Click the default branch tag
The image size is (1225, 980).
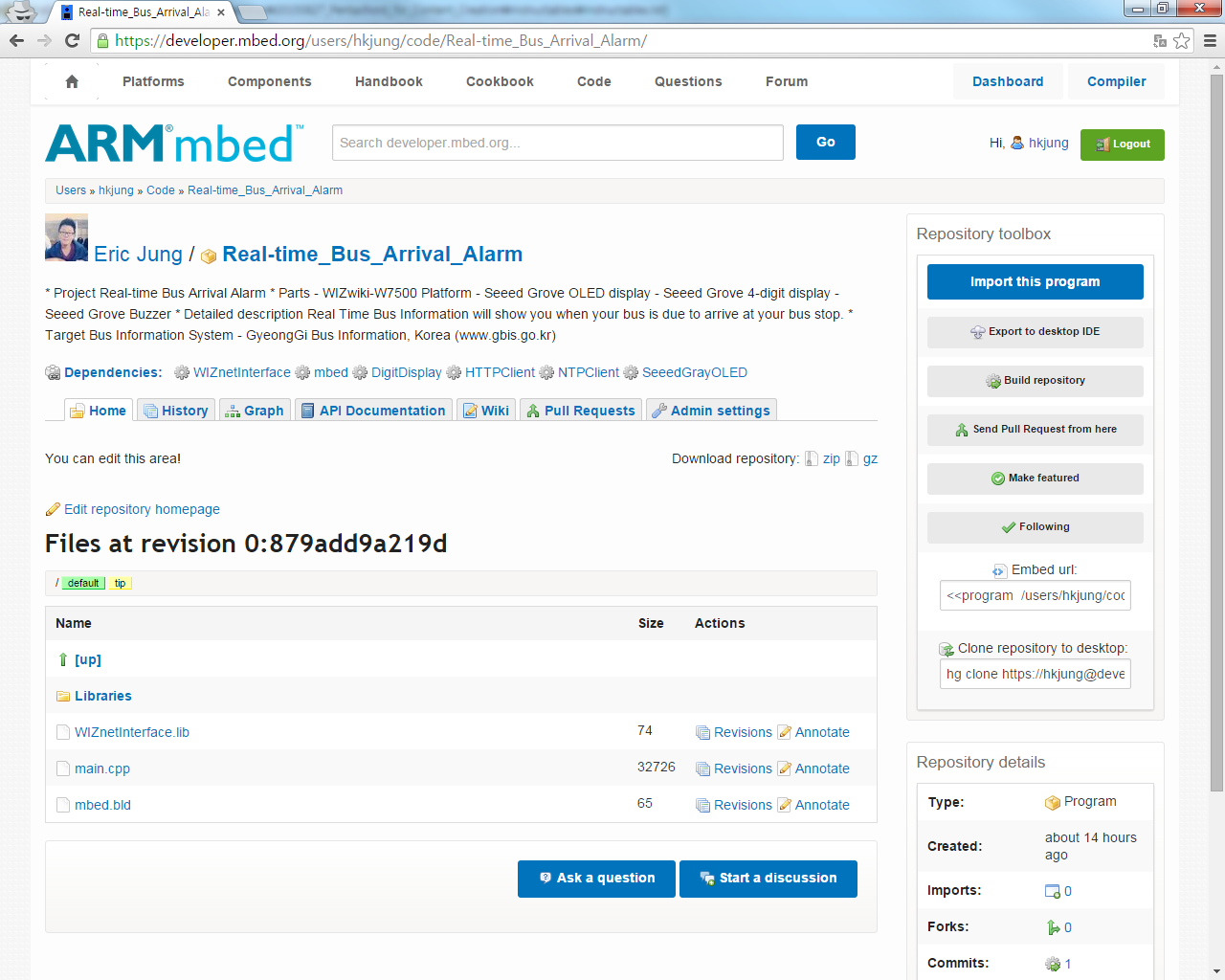coord(83,583)
